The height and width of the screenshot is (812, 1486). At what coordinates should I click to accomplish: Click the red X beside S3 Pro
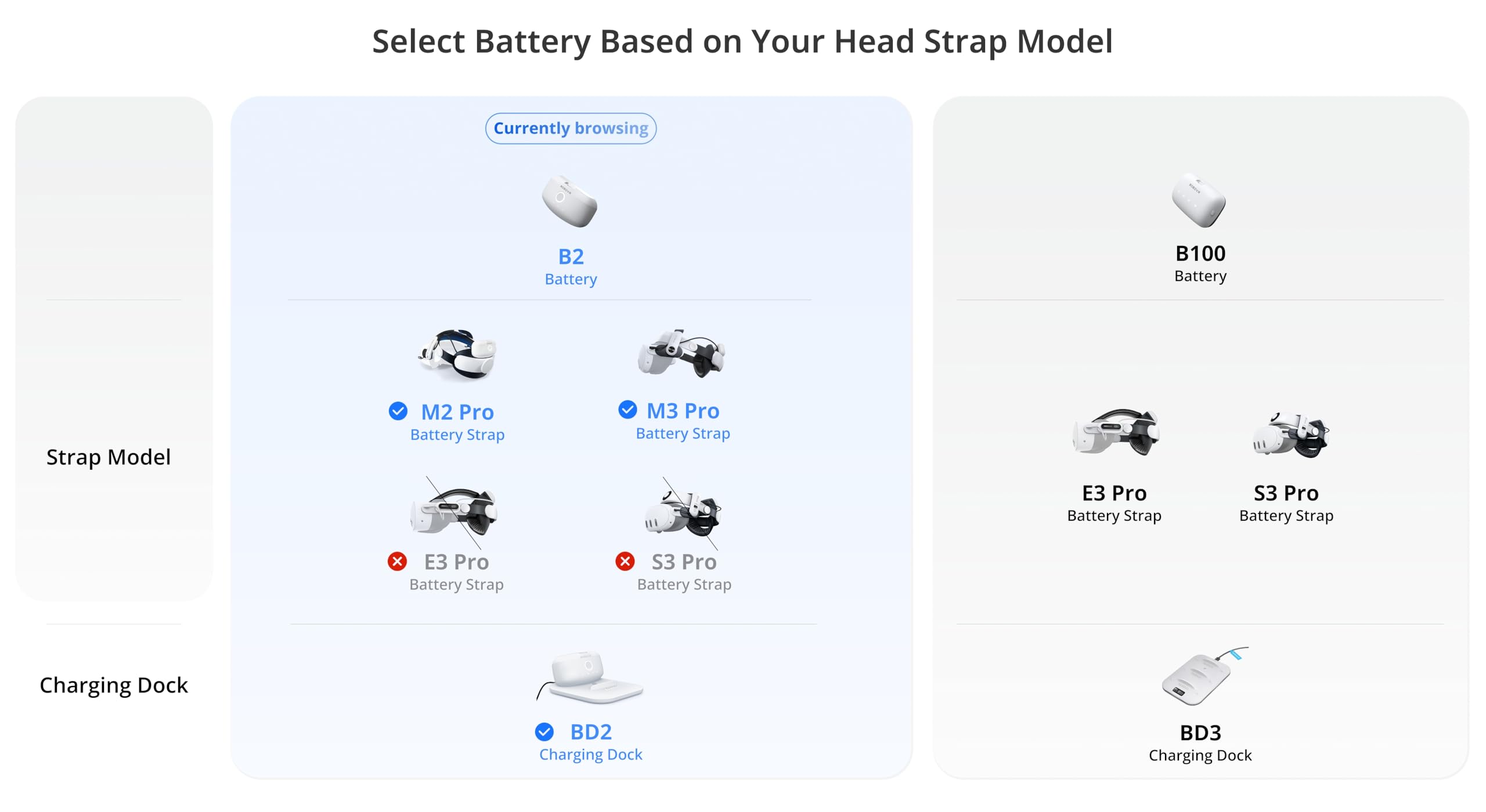tap(625, 561)
